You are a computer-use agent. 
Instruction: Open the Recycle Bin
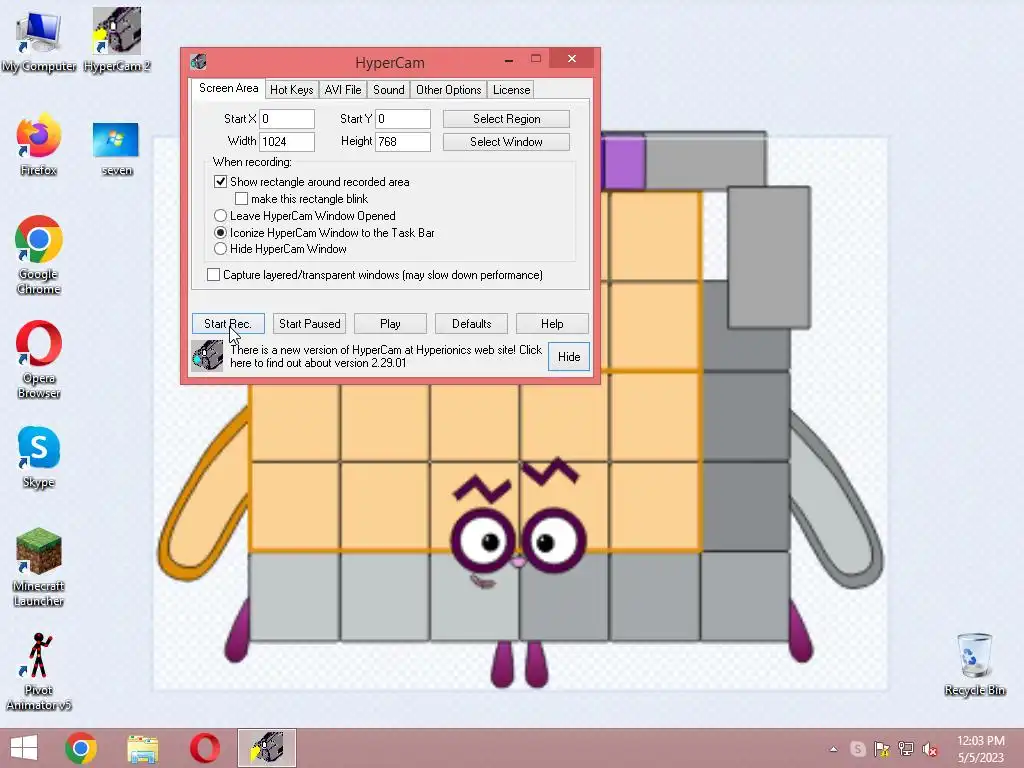click(974, 665)
